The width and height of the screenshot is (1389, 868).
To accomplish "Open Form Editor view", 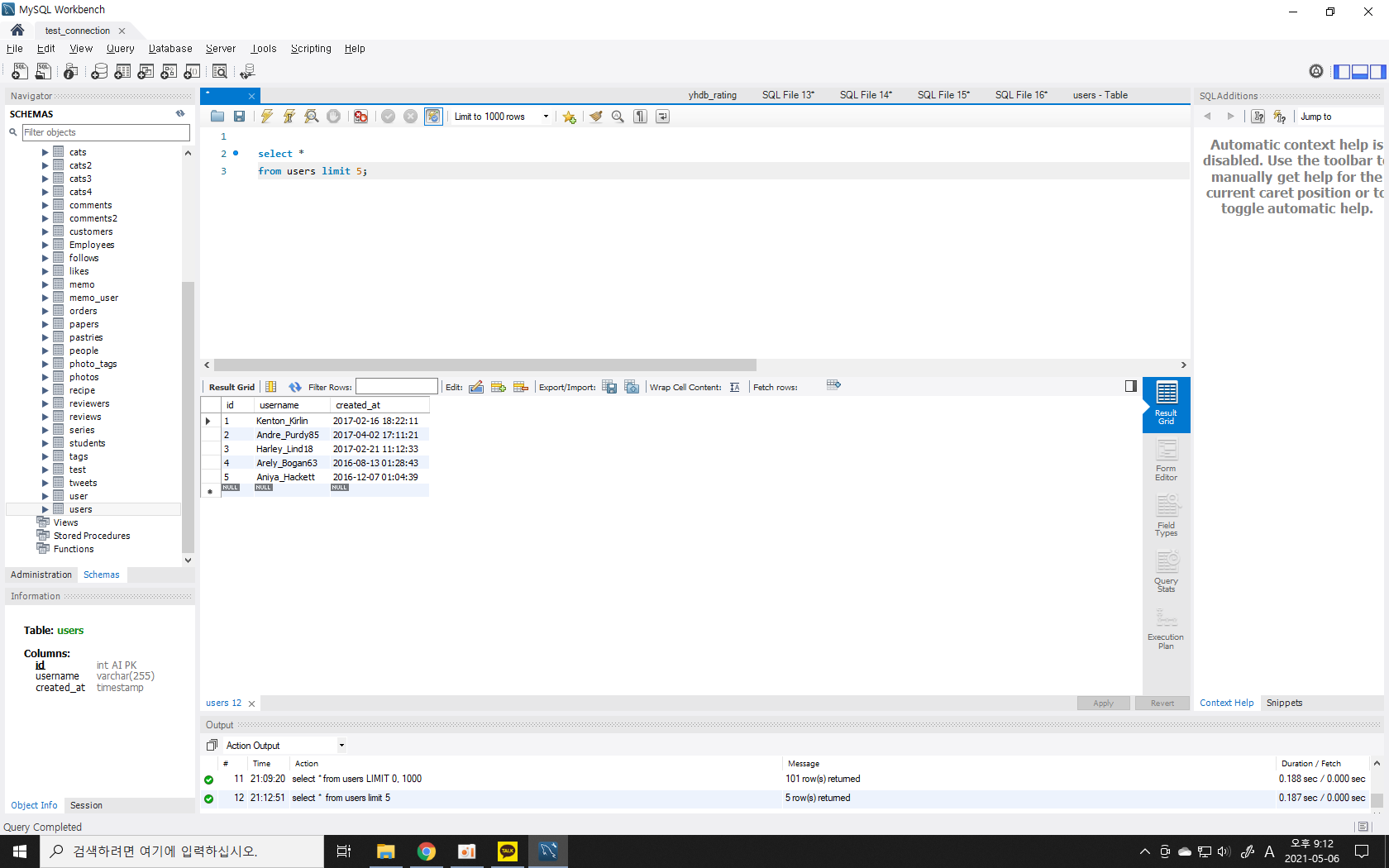I will pyautogui.click(x=1166, y=460).
